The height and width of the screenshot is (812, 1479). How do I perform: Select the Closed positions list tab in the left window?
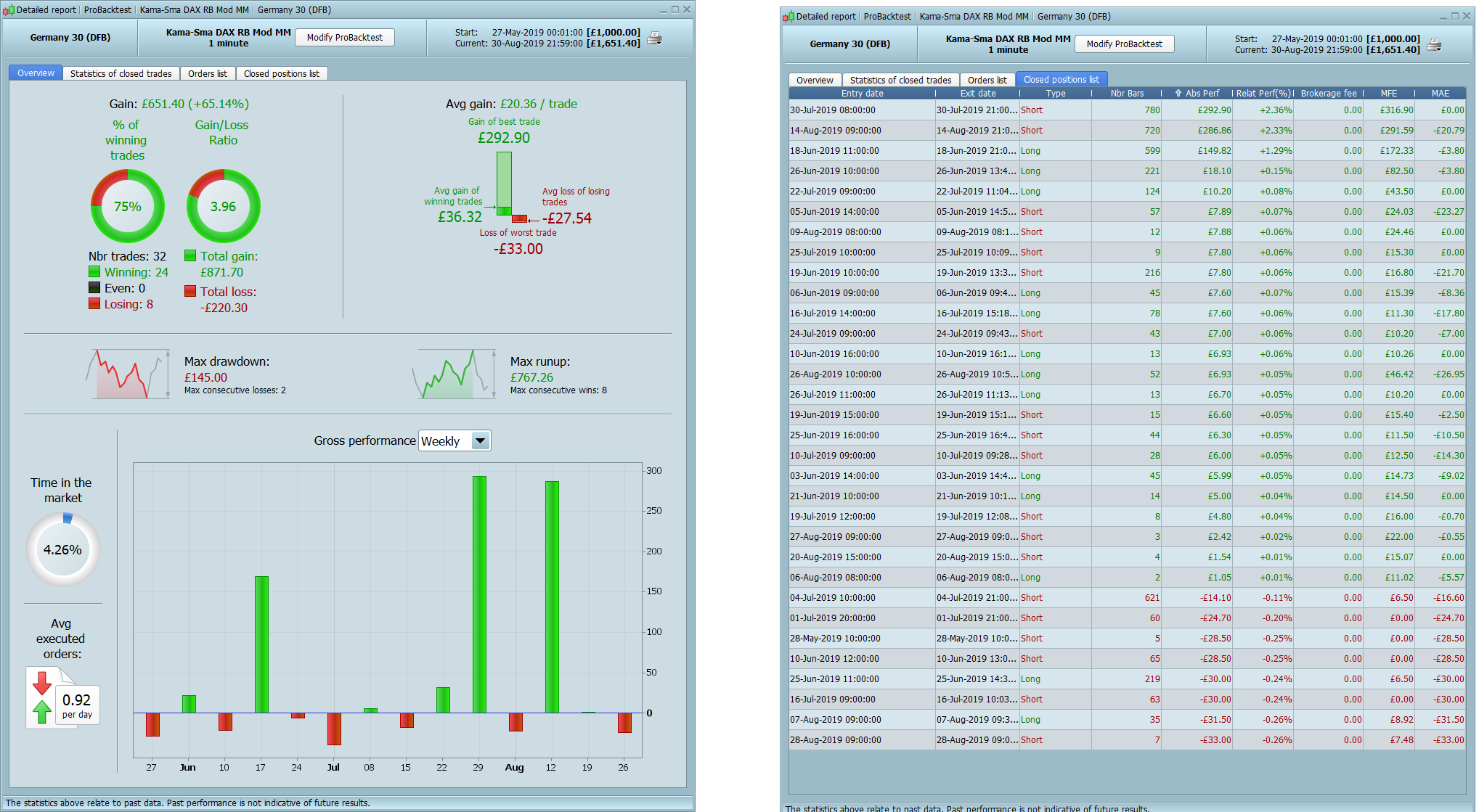281,73
